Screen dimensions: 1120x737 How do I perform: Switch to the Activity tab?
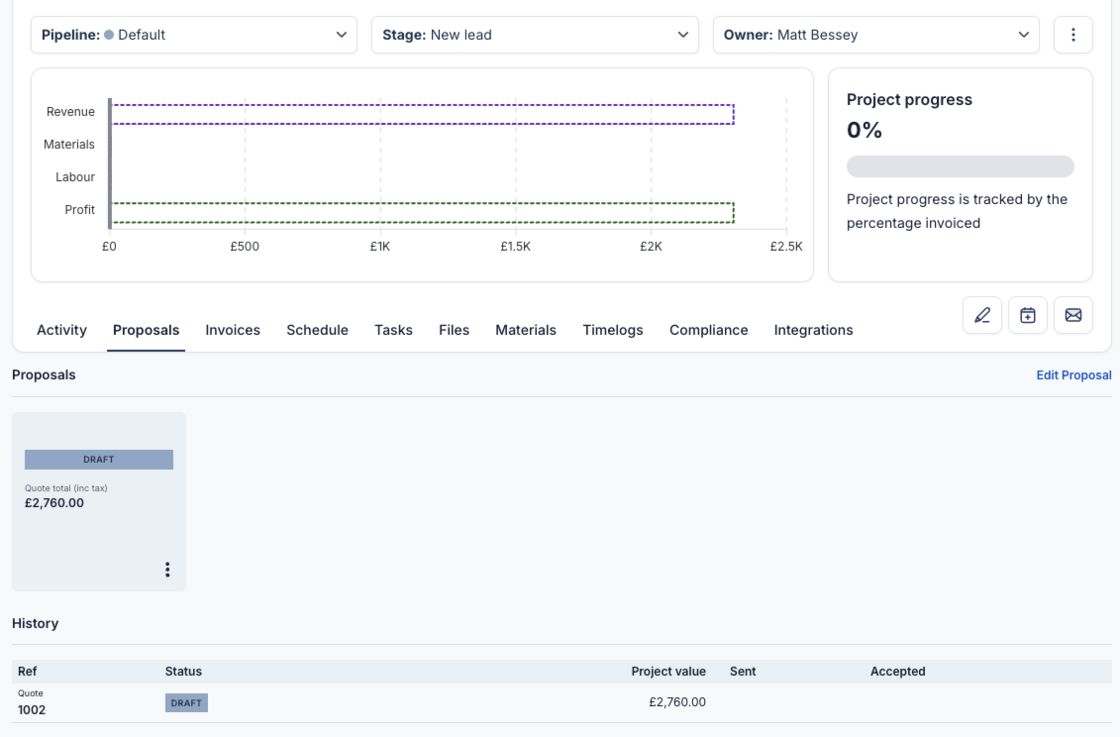tap(62, 330)
